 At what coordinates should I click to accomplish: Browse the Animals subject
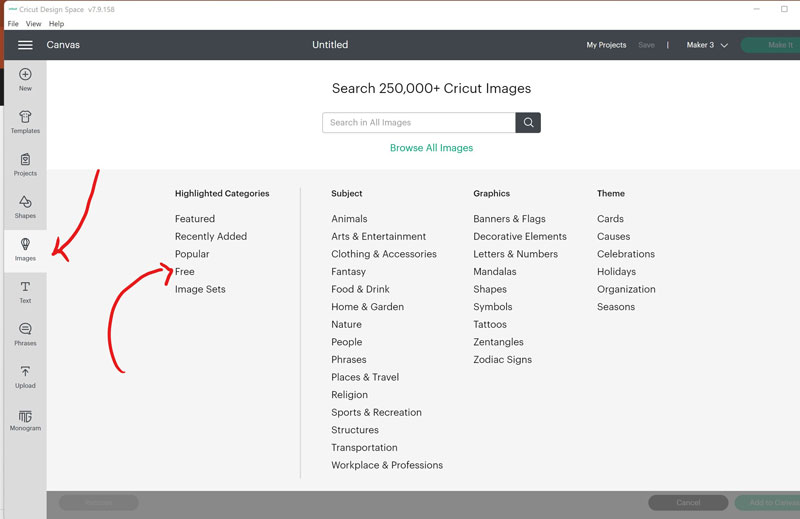pos(349,218)
